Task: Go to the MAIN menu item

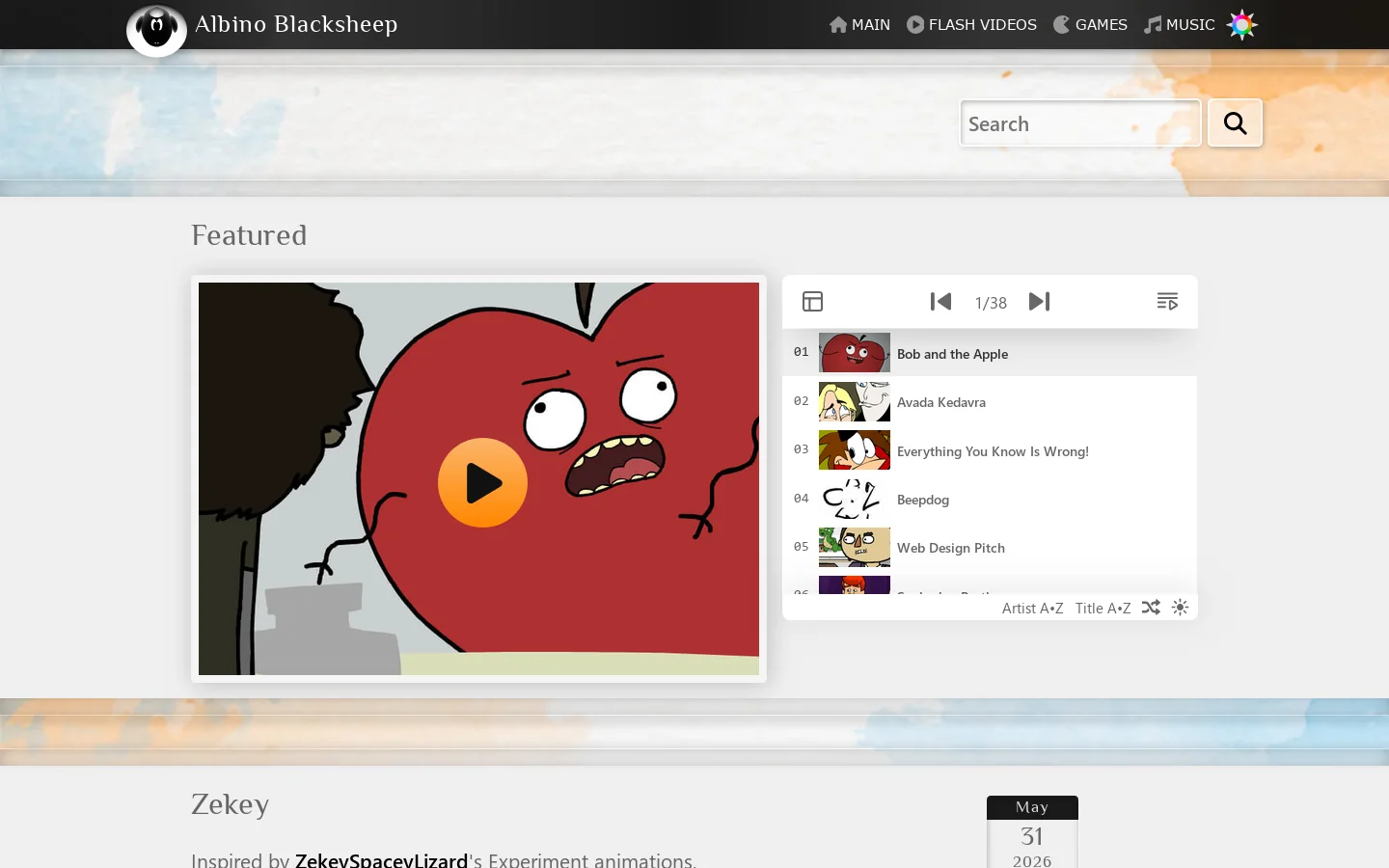Action: coord(859,25)
